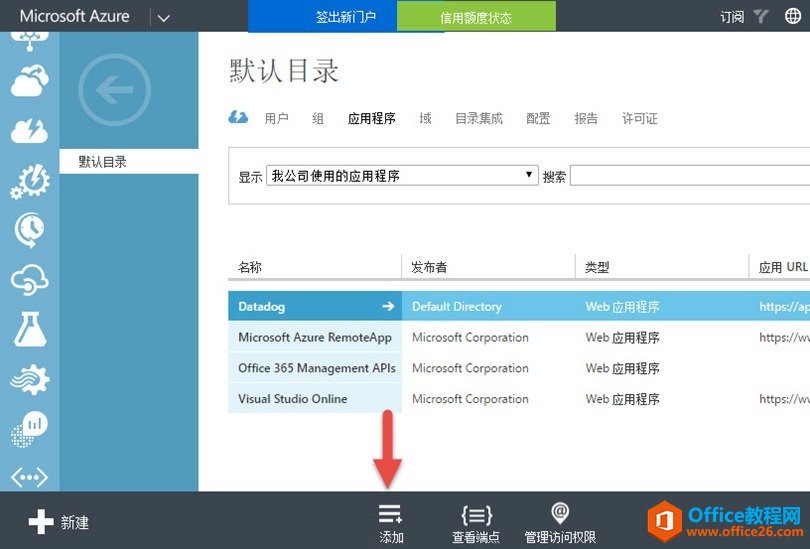Click the arrow next to Datadog
Viewport: 810px width, 549px height.
click(388, 306)
